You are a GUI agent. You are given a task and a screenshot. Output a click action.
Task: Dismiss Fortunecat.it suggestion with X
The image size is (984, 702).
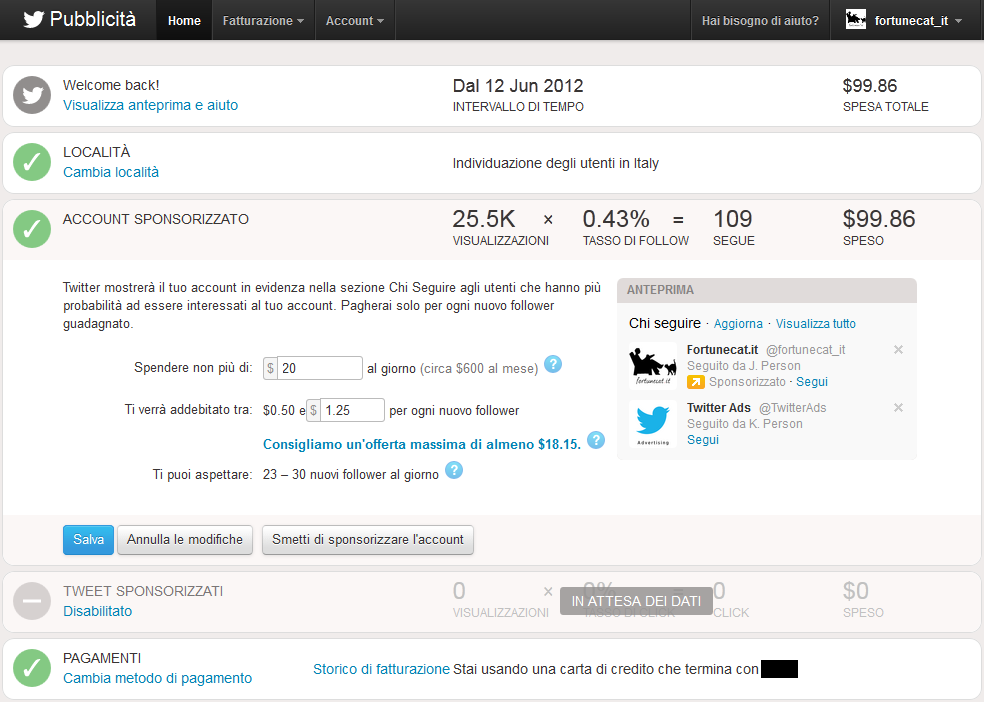899,349
